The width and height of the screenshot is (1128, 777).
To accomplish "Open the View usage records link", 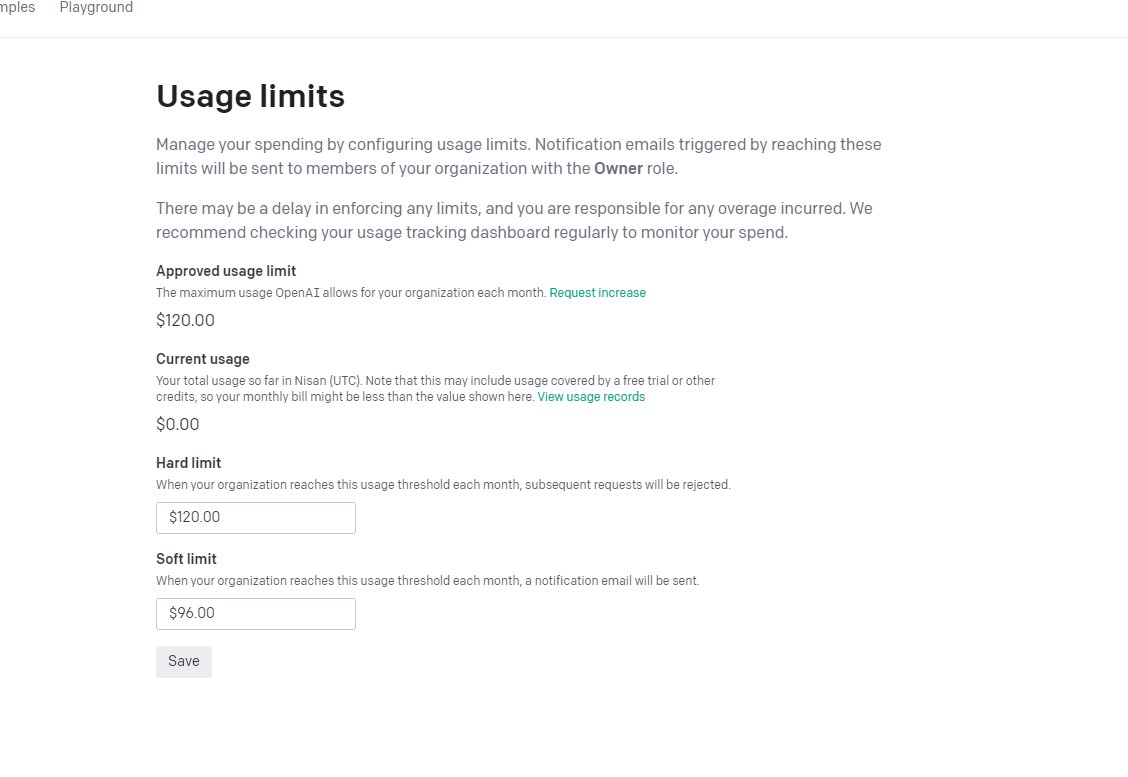I will pyautogui.click(x=591, y=397).
